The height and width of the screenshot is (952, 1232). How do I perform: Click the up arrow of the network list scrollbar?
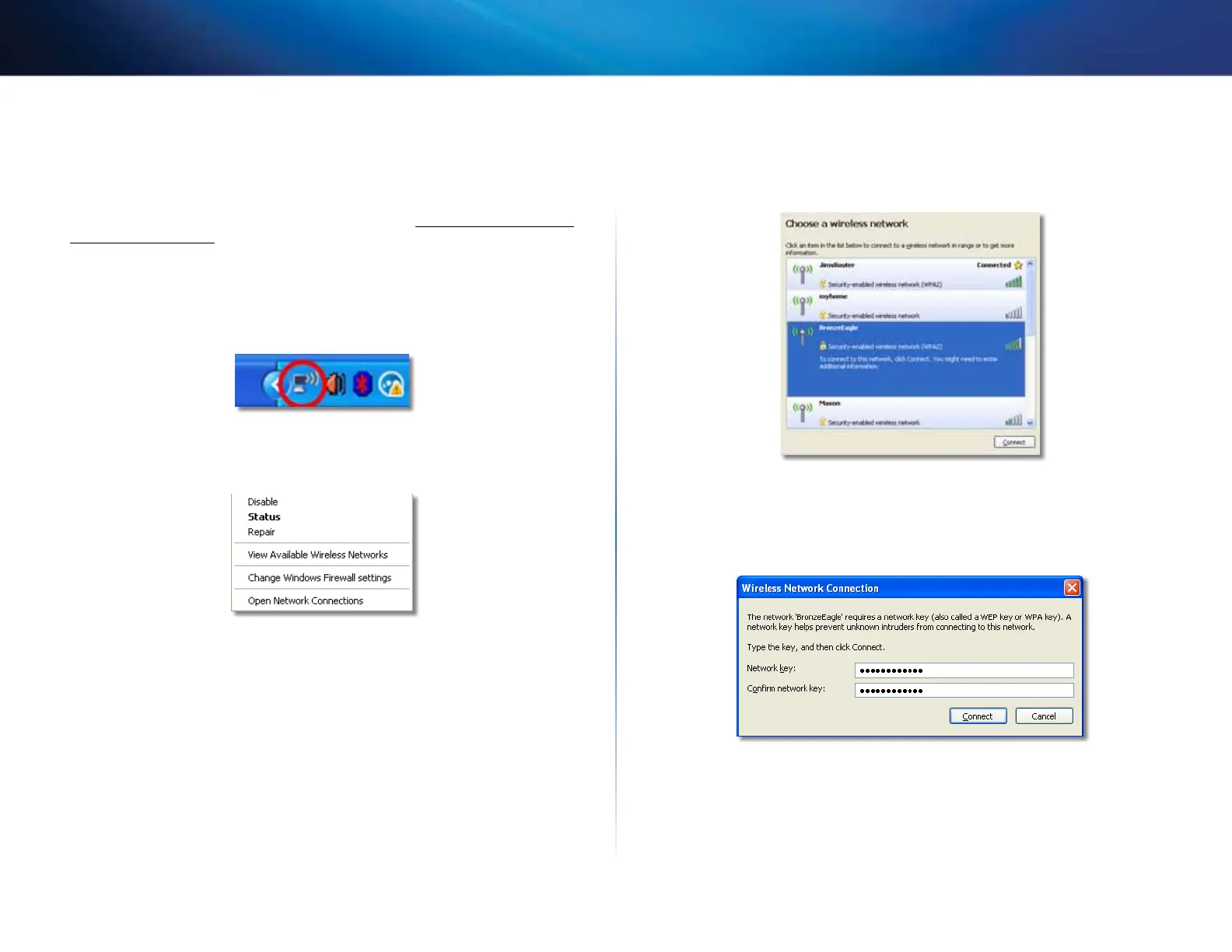[1031, 264]
